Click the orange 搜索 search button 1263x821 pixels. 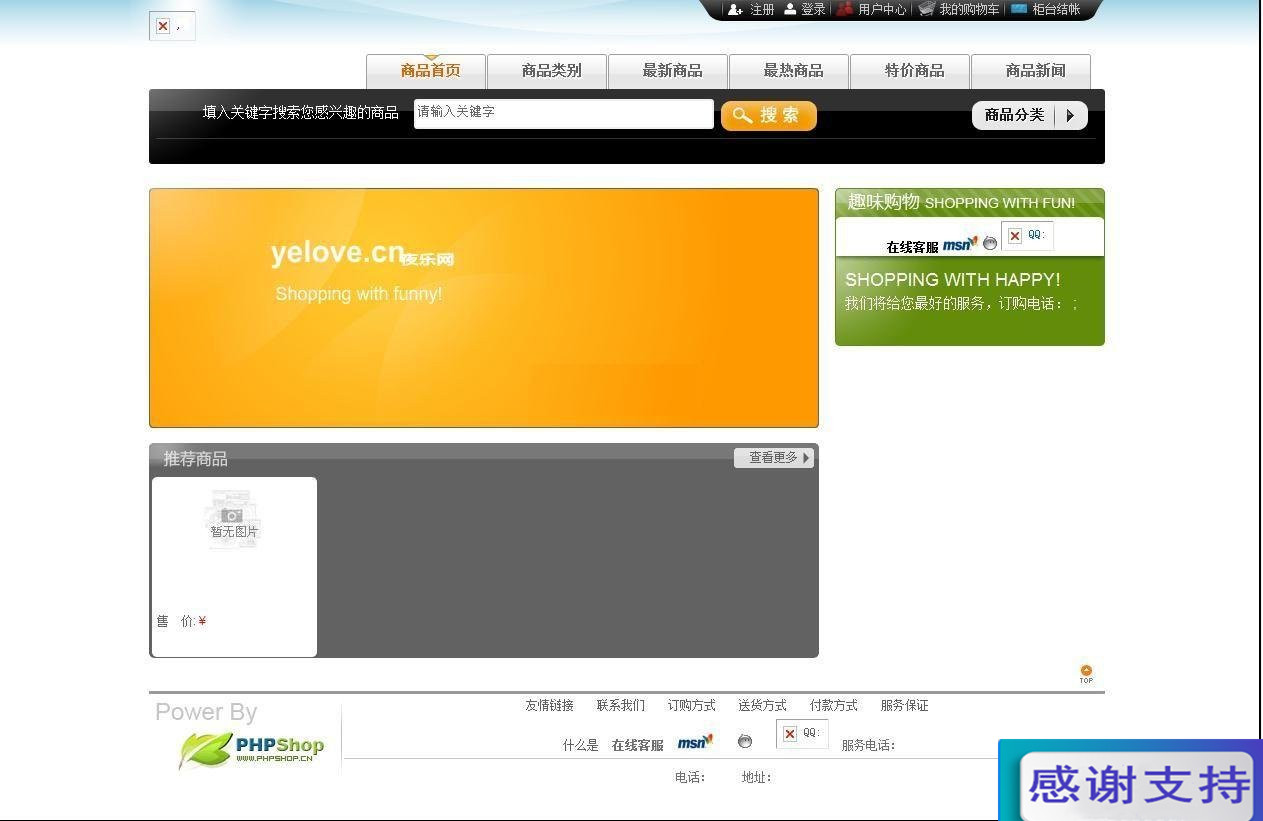[x=769, y=116]
